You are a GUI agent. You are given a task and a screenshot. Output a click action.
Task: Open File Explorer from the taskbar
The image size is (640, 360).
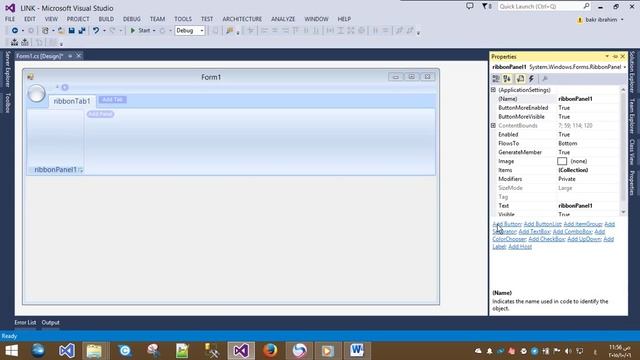pyautogui.click(x=94, y=351)
